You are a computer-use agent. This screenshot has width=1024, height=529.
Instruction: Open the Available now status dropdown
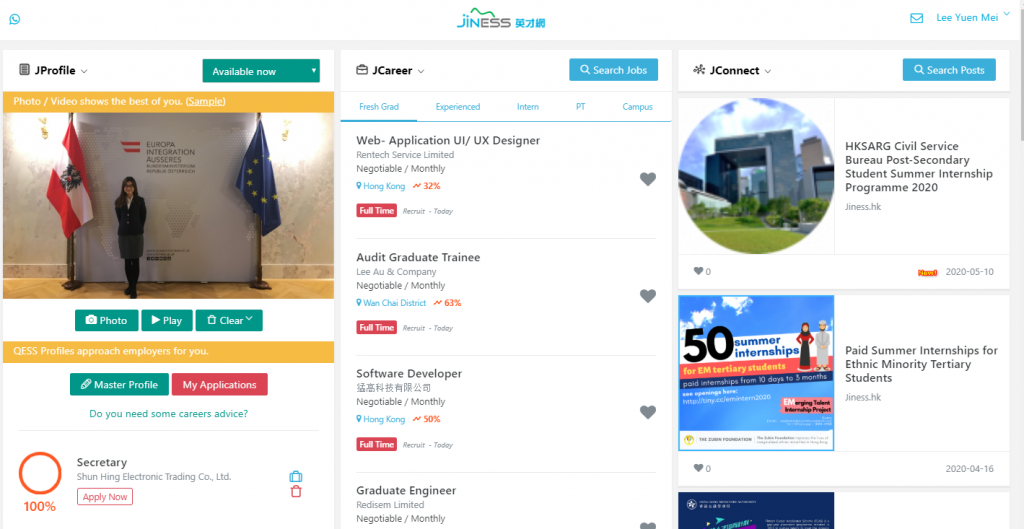click(x=261, y=71)
